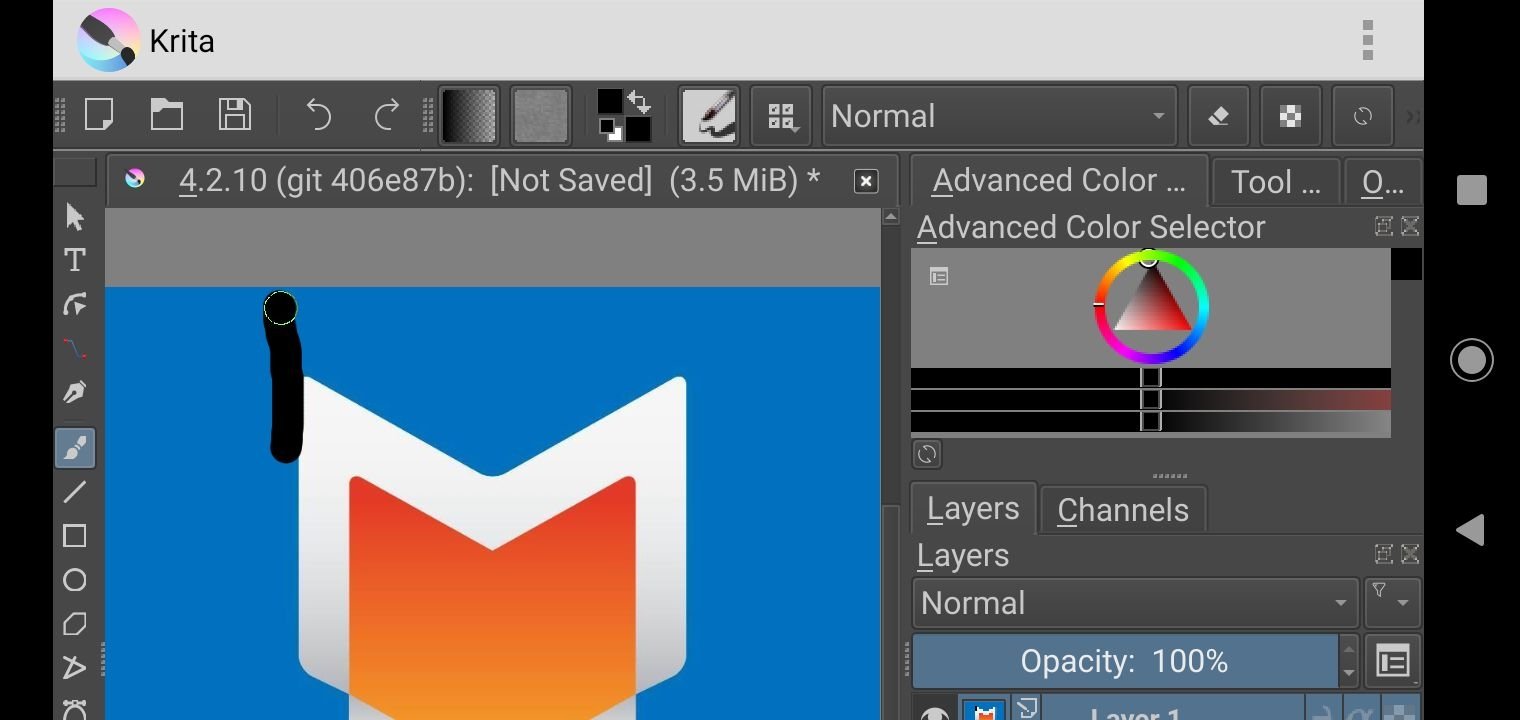This screenshot has height=720, width=1520.
Task: Toggle eraser mode
Action: point(1219,116)
